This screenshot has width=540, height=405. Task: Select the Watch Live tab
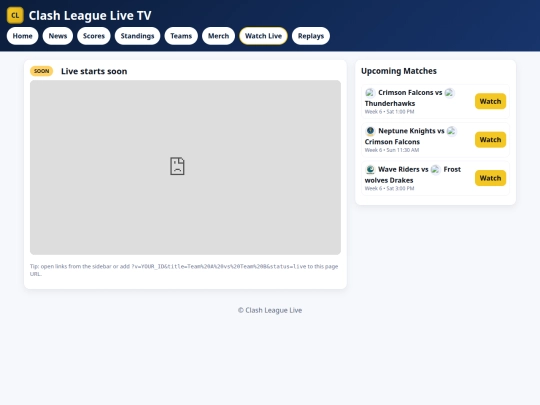point(263,36)
